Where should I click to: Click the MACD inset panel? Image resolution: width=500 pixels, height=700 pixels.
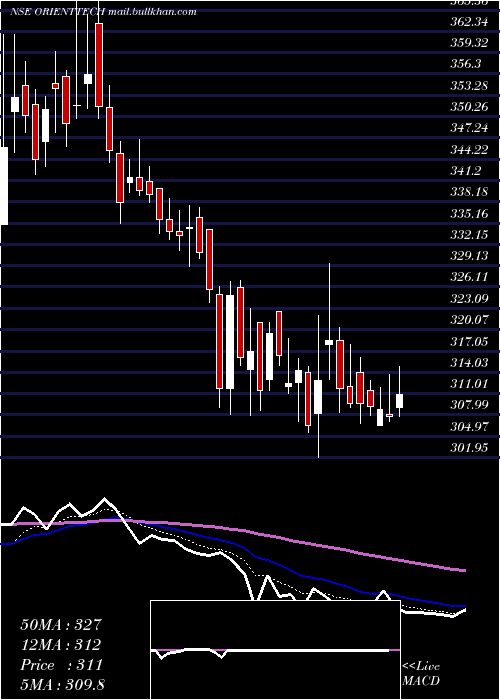click(275, 650)
